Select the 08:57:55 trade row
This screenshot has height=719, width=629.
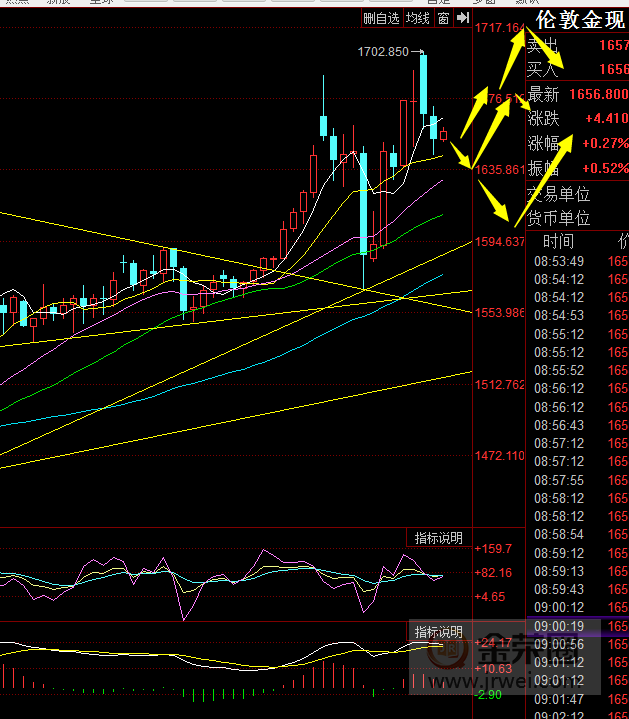(578, 480)
